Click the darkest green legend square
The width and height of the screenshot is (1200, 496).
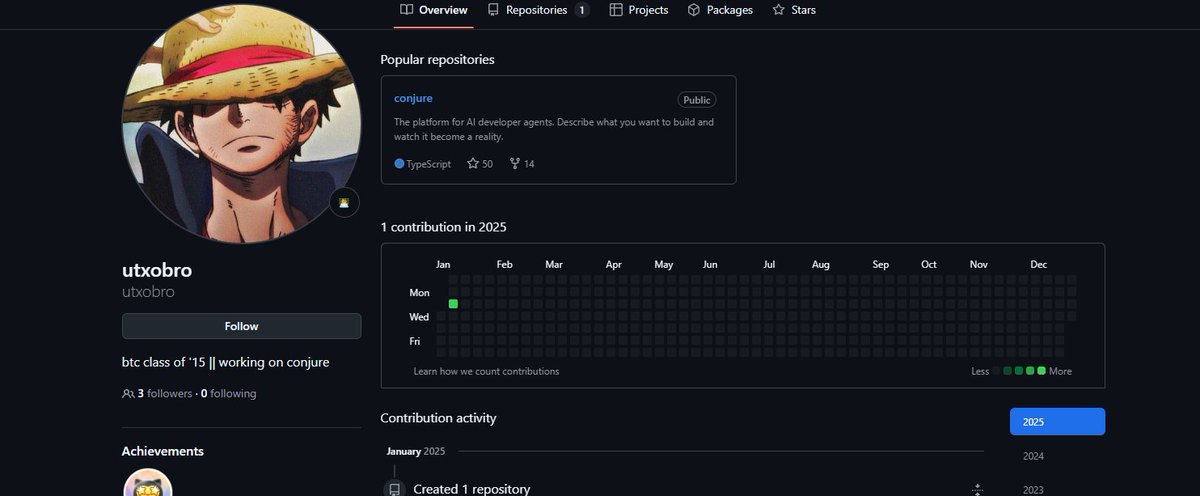(1008, 371)
